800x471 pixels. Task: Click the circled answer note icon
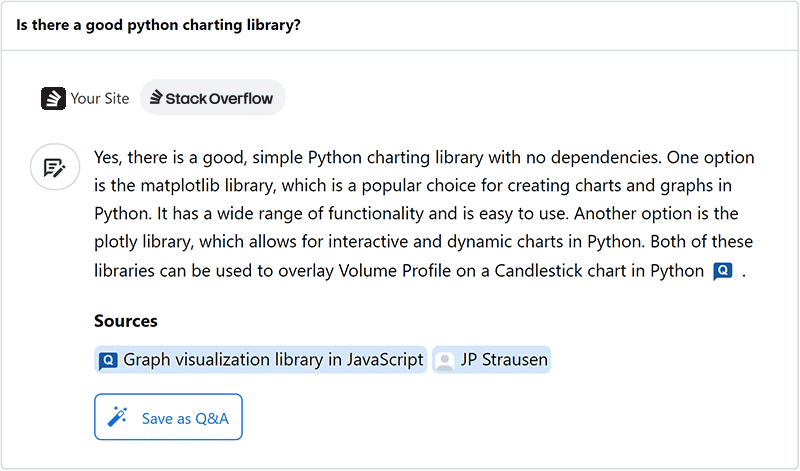pos(54,167)
